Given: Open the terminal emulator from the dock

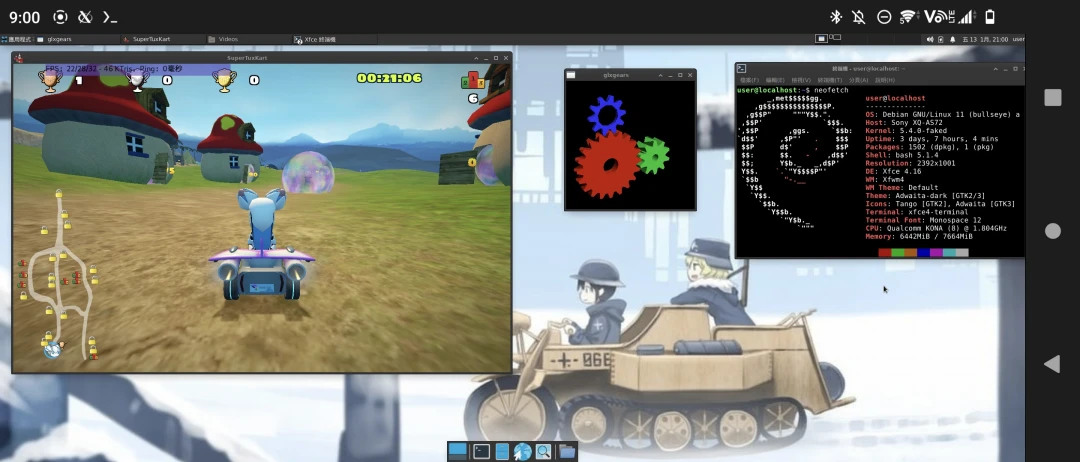Looking at the screenshot, I should click(481, 452).
